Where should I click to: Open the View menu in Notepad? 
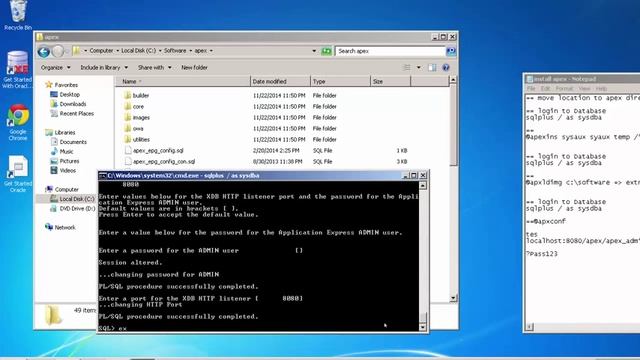(x=584, y=89)
